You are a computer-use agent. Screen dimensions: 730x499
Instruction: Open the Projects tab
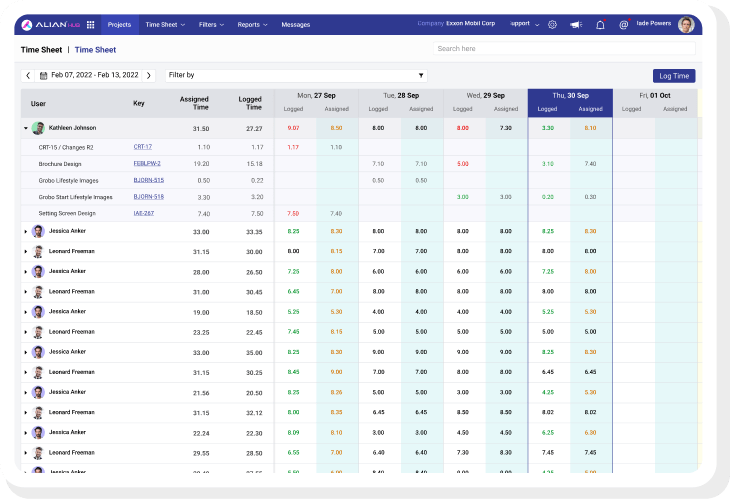click(119, 25)
